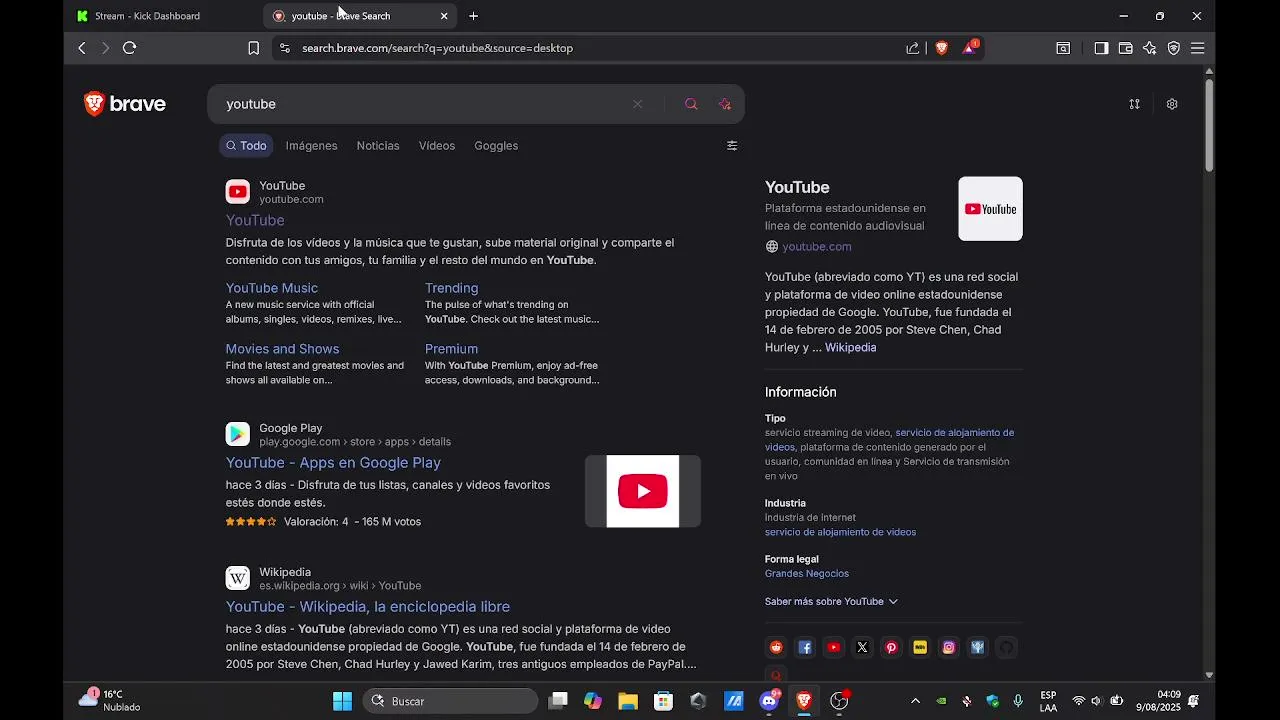This screenshot has height=720, width=1280.
Task: Open Brave Search settings gear
Action: [x=1172, y=104]
